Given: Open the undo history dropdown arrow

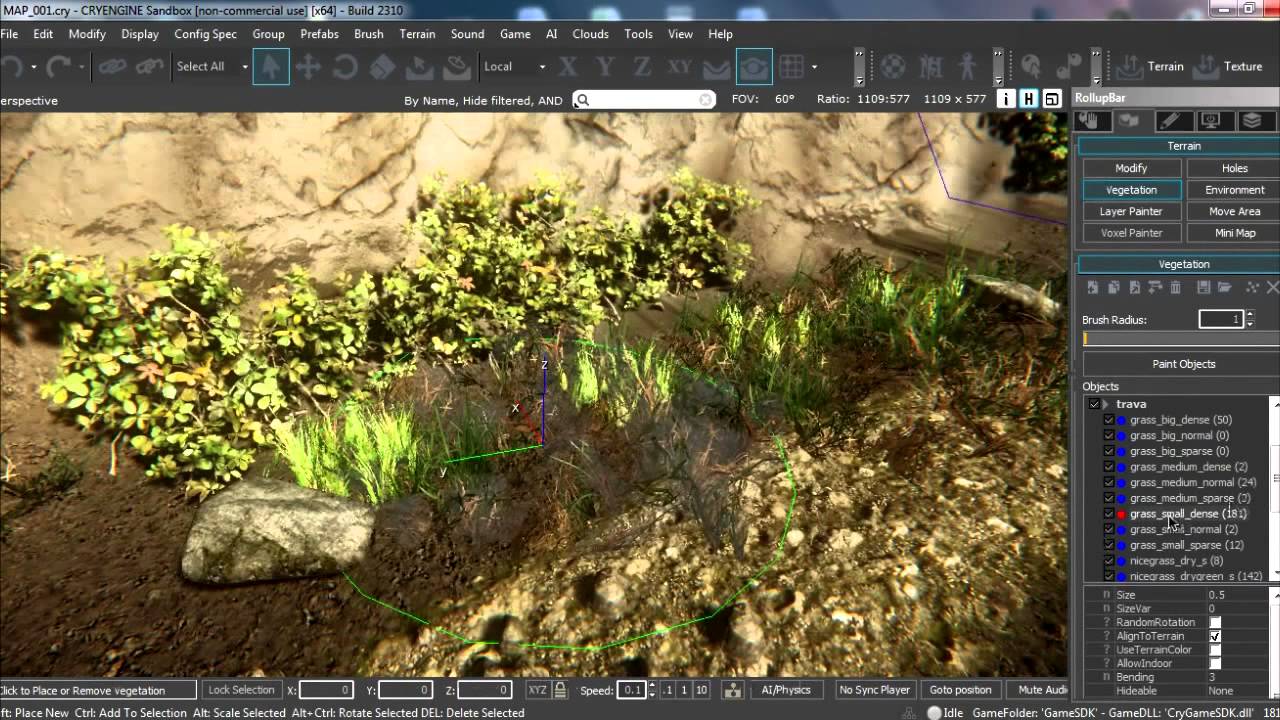Looking at the screenshot, I should (33, 67).
